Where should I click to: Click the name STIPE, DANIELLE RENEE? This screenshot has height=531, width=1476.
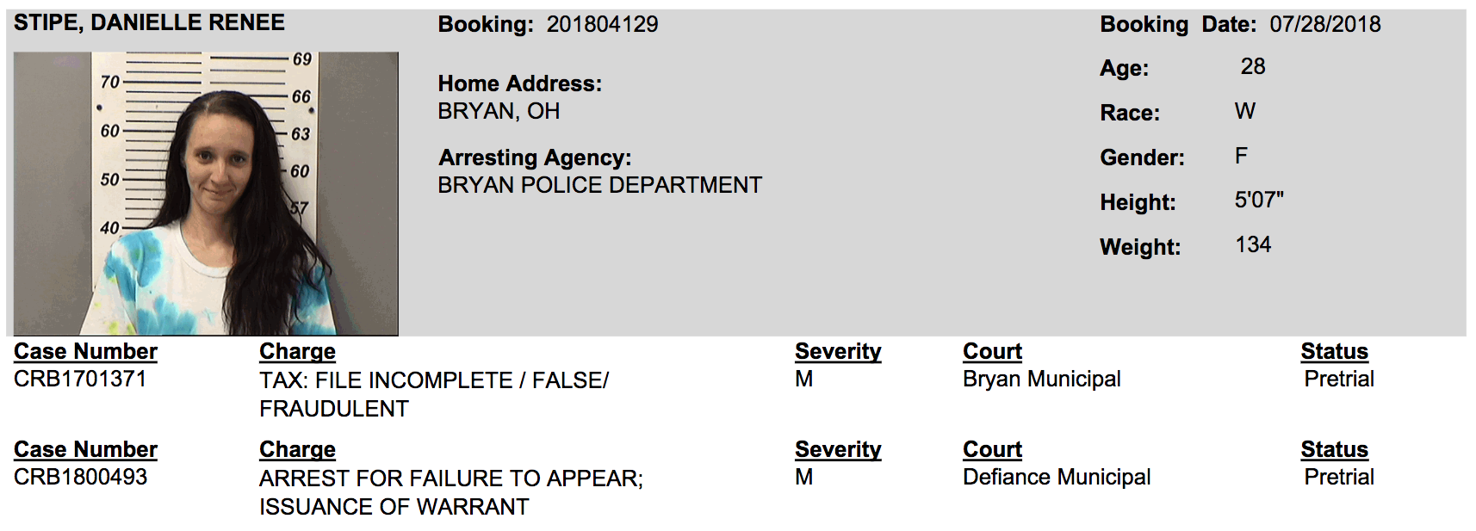tap(149, 23)
